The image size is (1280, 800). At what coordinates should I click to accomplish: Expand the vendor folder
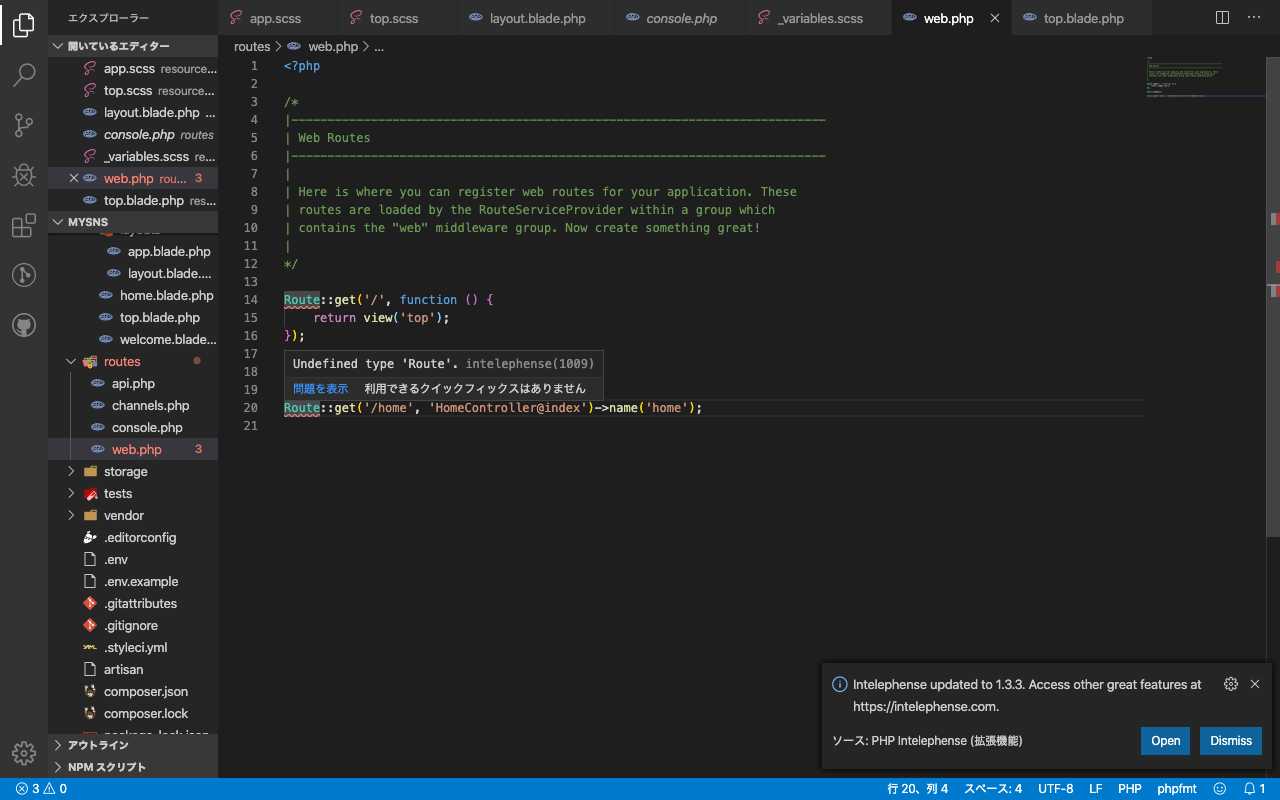pos(133,515)
